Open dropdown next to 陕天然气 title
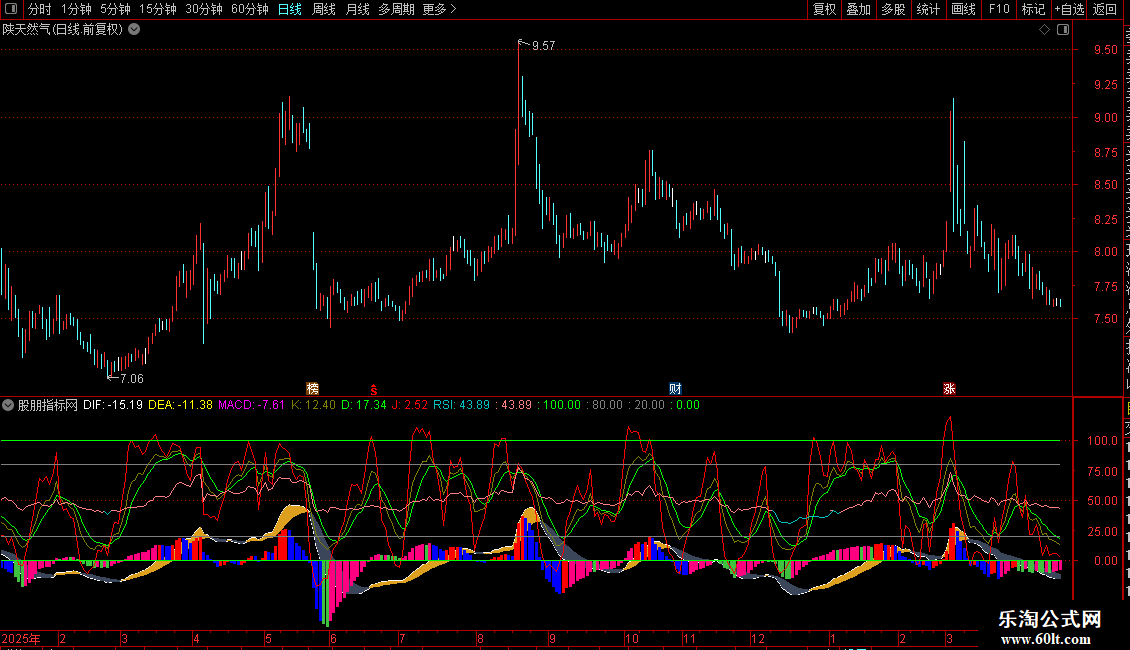The height and width of the screenshot is (650, 1130). click(134, 30)
